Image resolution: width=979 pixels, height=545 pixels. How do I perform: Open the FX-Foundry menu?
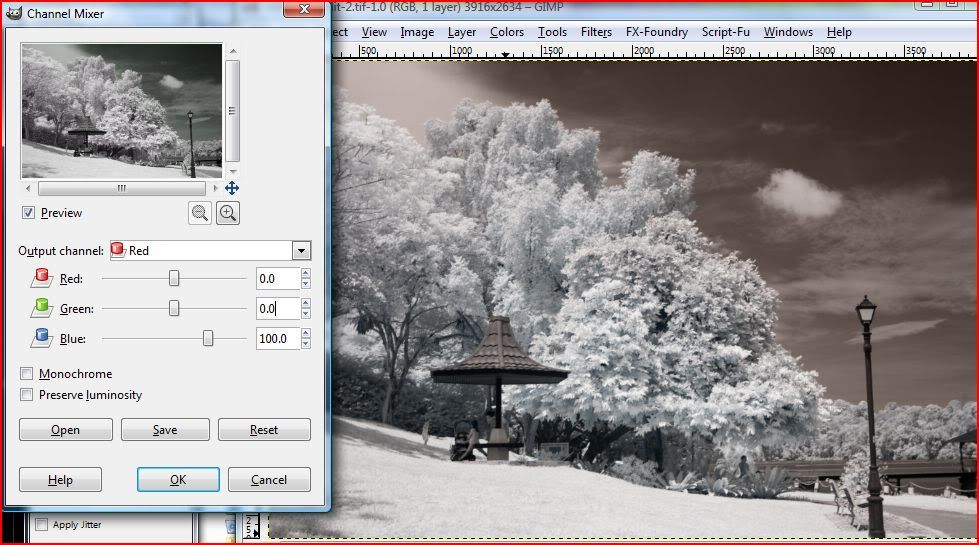pyautogui.click(x=657, y=32)
